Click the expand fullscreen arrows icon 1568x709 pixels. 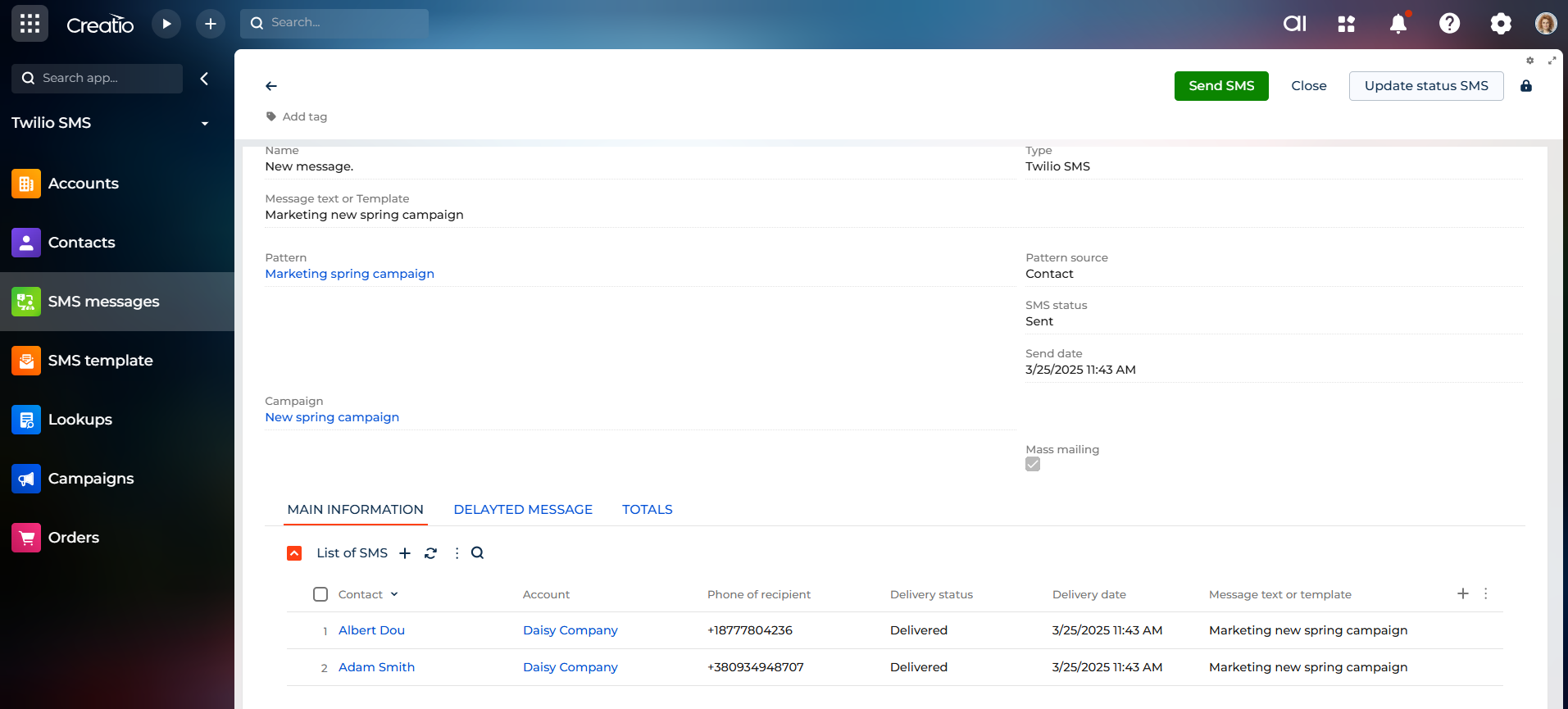(x=1552, y=61)
